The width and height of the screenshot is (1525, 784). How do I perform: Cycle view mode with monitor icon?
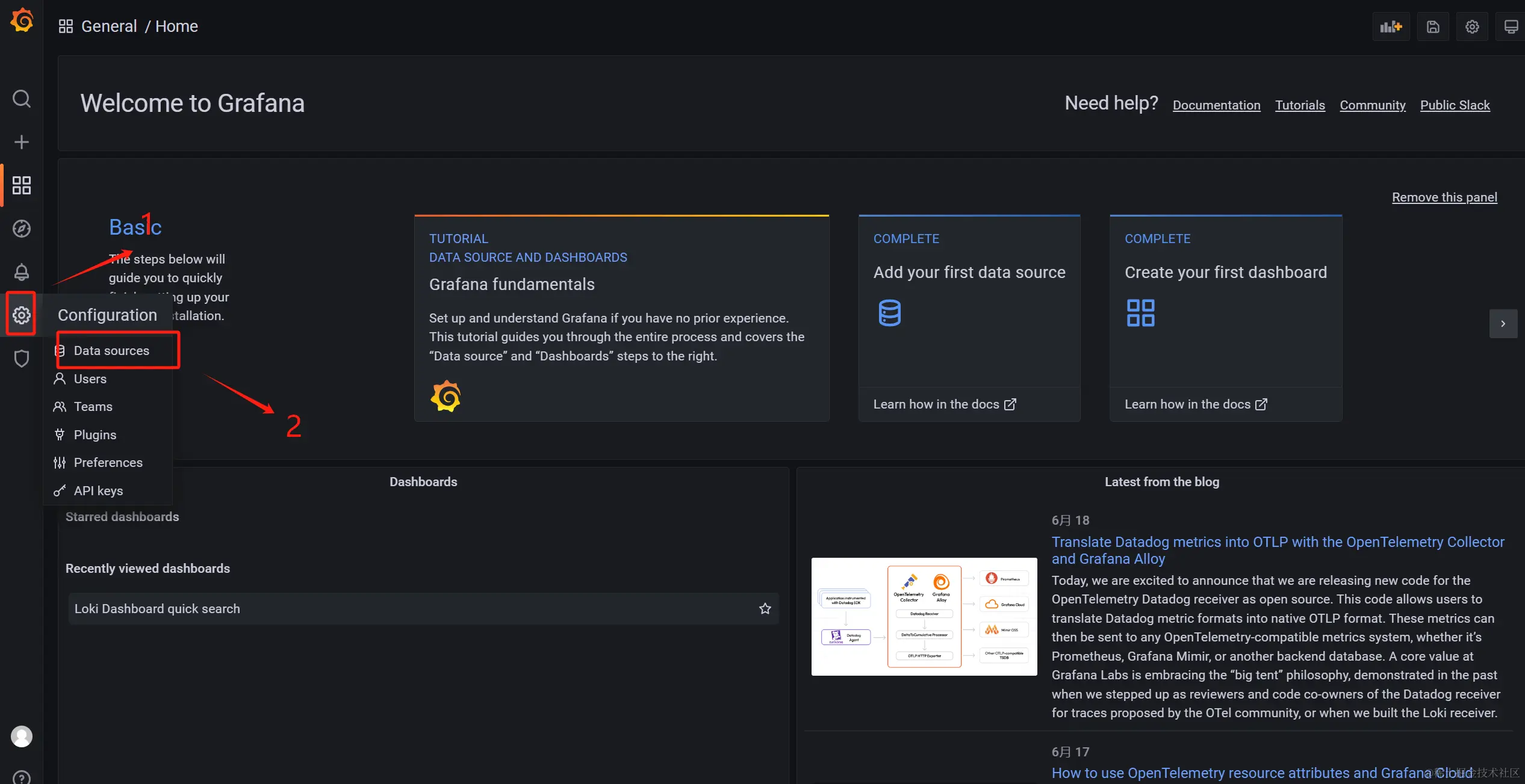[1511, 26]
